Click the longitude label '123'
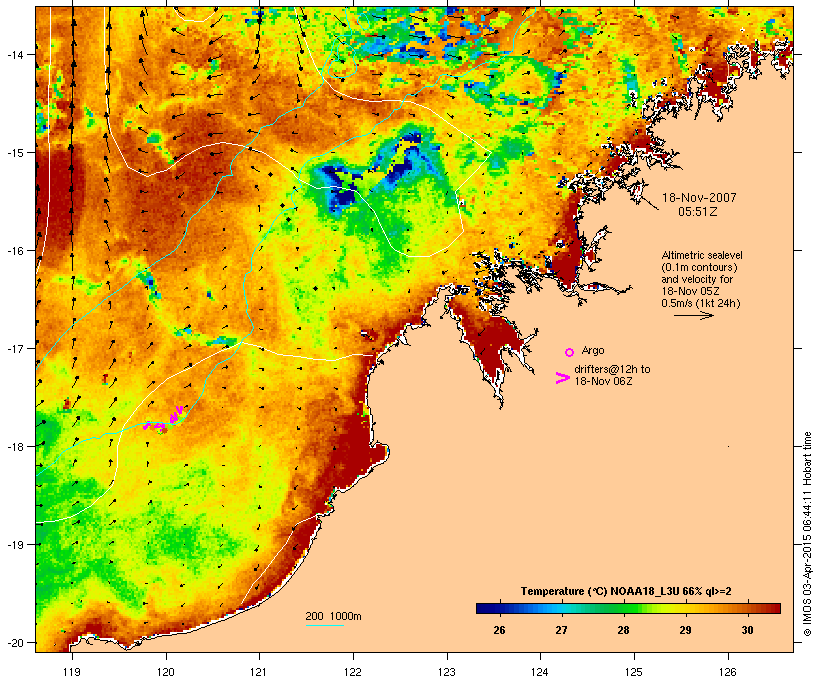Screen dimensions: 820x680 tap(447, 672)
